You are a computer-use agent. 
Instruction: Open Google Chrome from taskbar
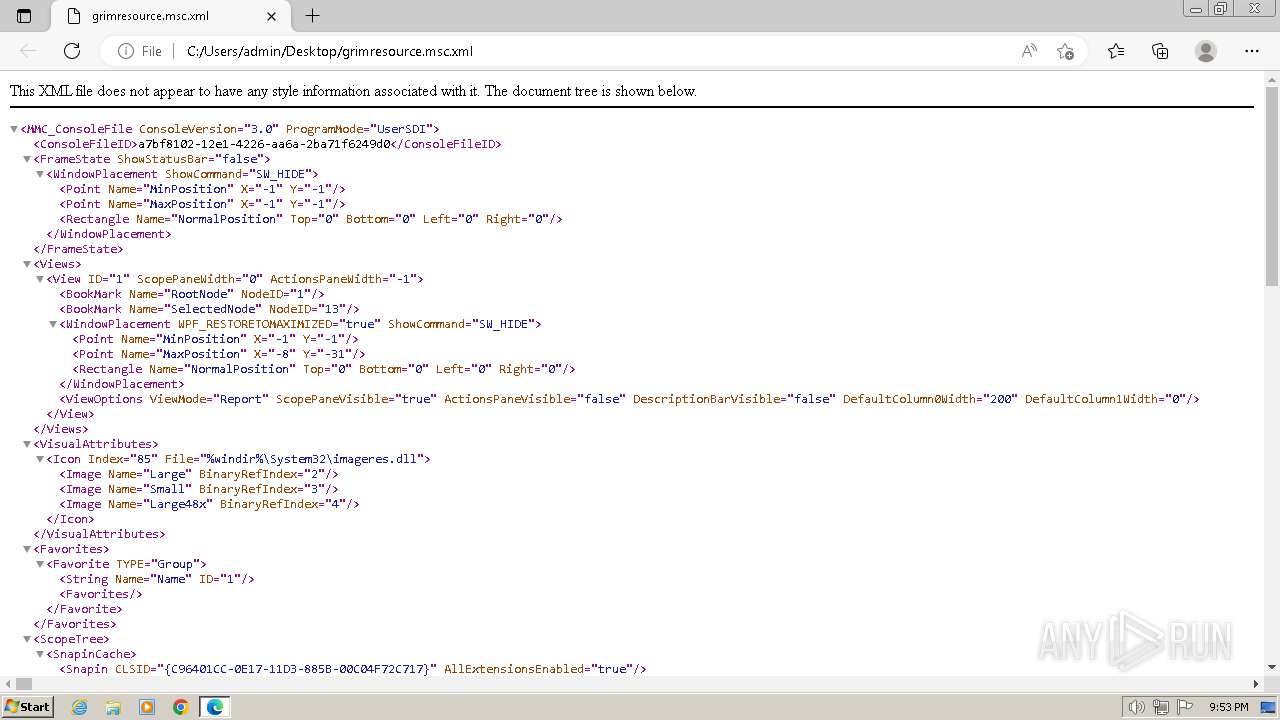181,707
